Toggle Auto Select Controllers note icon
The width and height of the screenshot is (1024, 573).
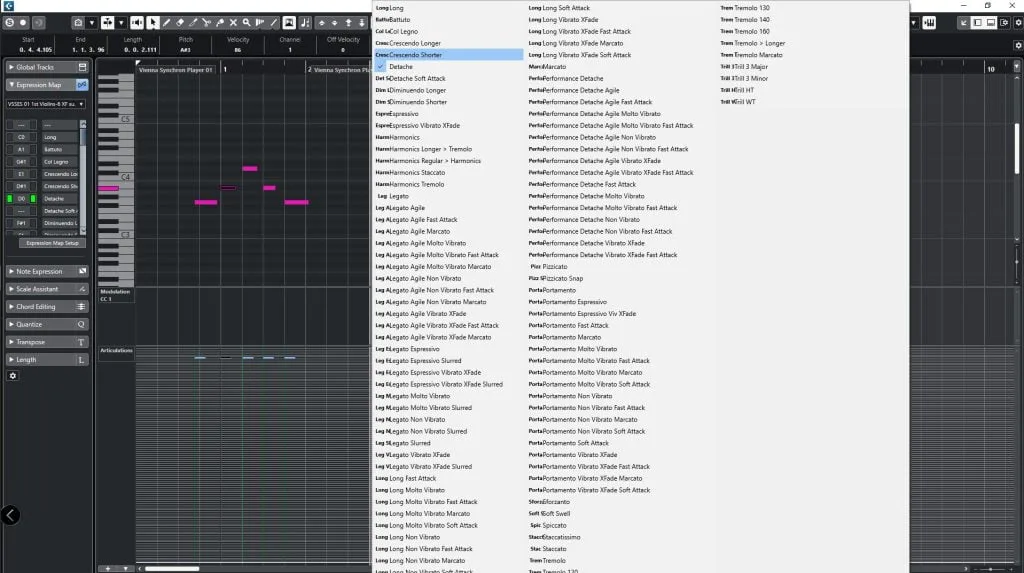click(305, 22)
